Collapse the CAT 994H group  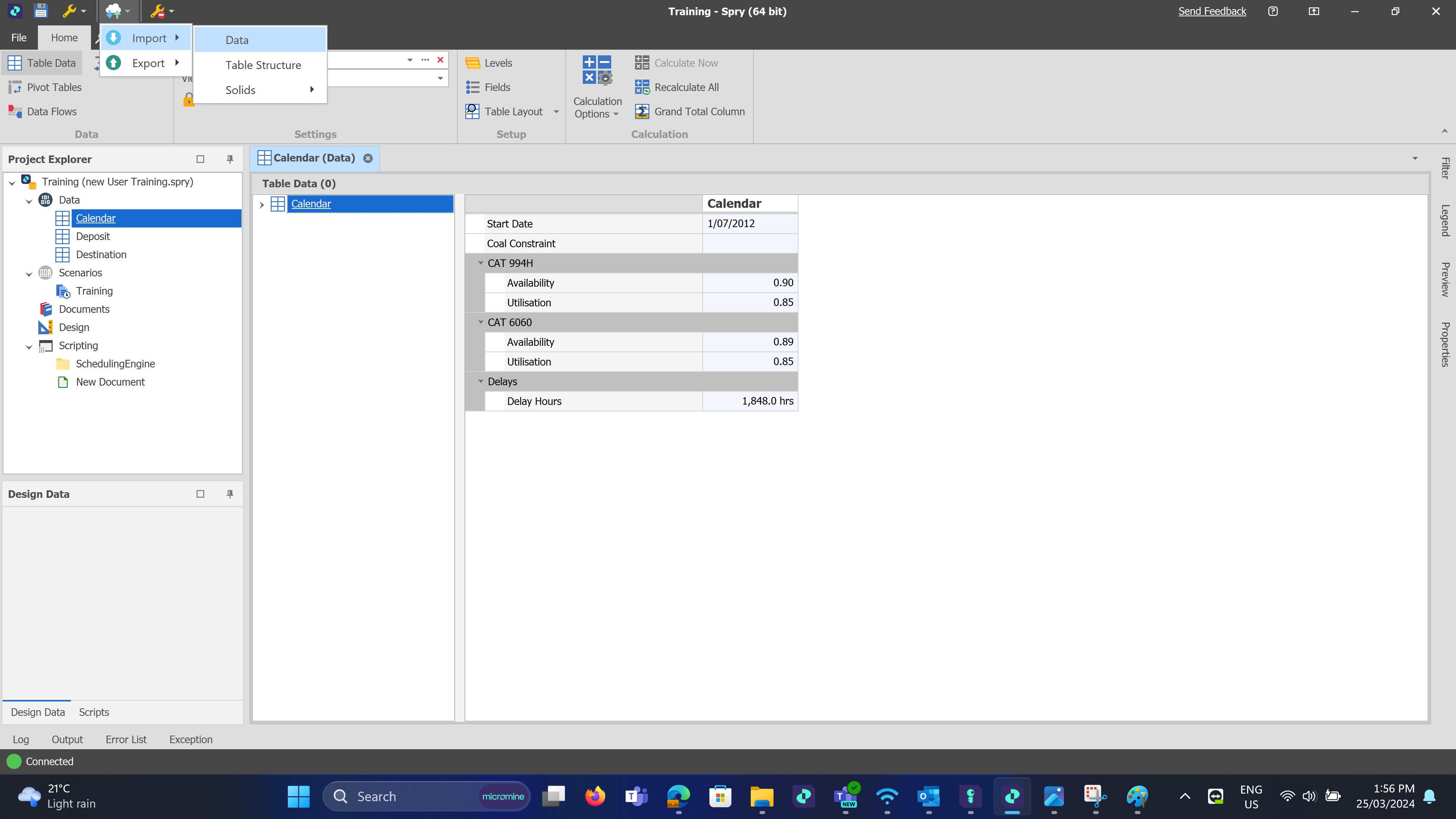481,263
